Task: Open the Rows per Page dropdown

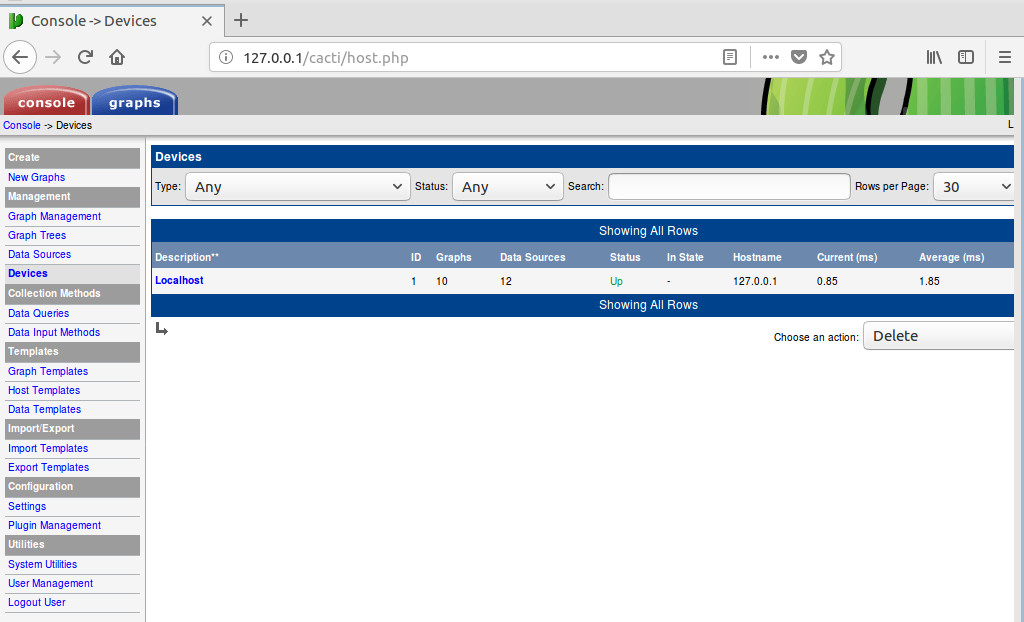Action: click(975, 187)
